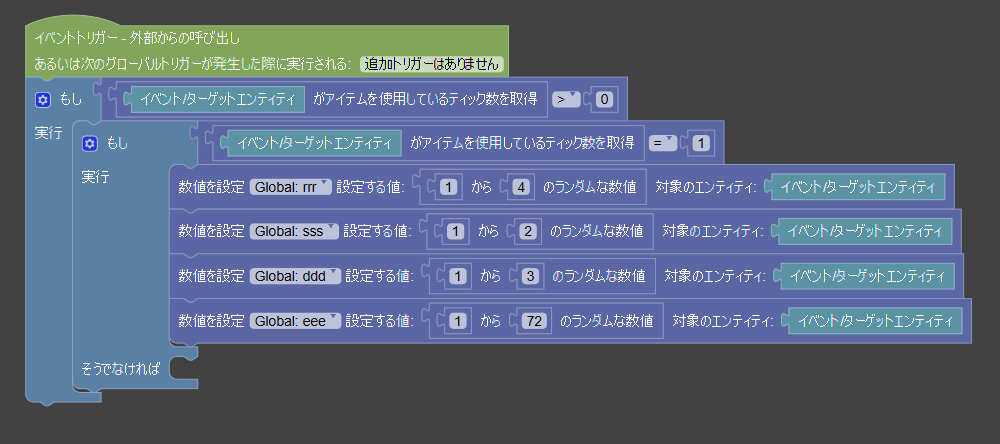Viewport: 1000px width, 444px height.
Task: Click the 追加トリガーはありません field
Action: (x=432, y=64)
